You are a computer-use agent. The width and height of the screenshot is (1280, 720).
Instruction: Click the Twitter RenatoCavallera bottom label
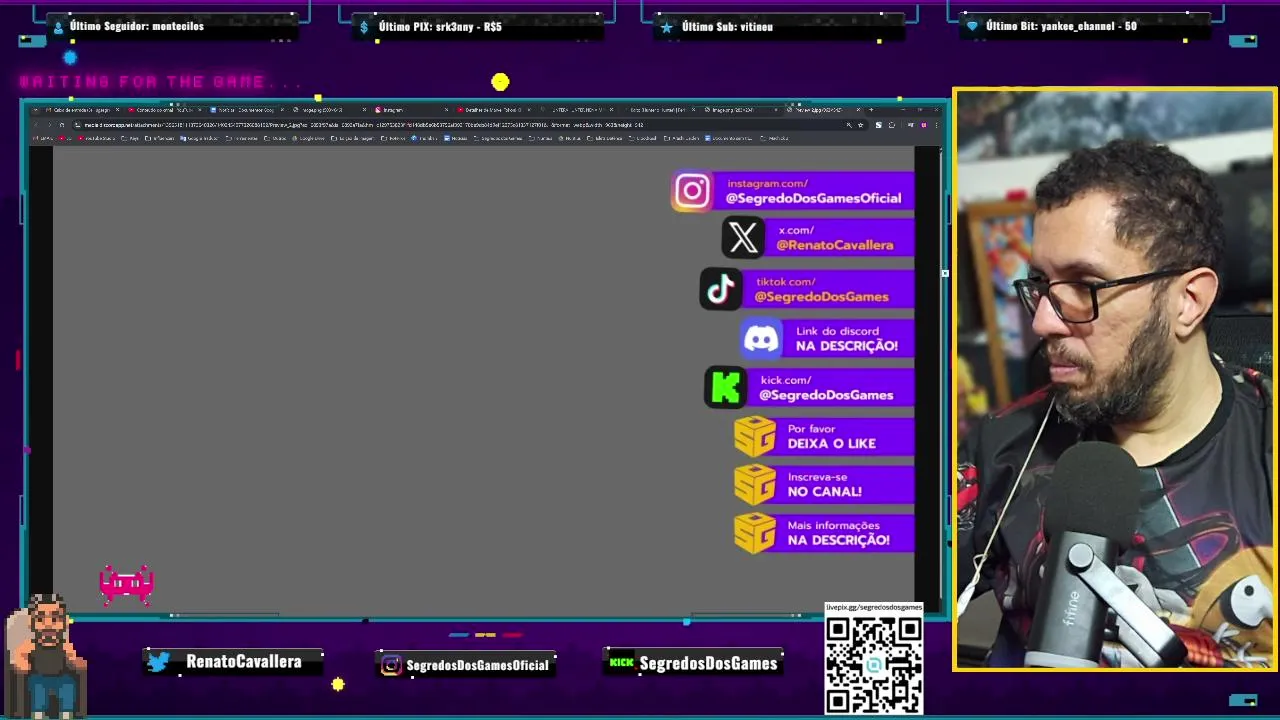click(234, 662)
